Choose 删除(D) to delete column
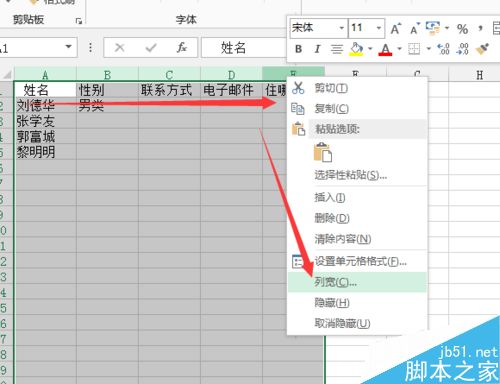500x384 pixels. 357,218
